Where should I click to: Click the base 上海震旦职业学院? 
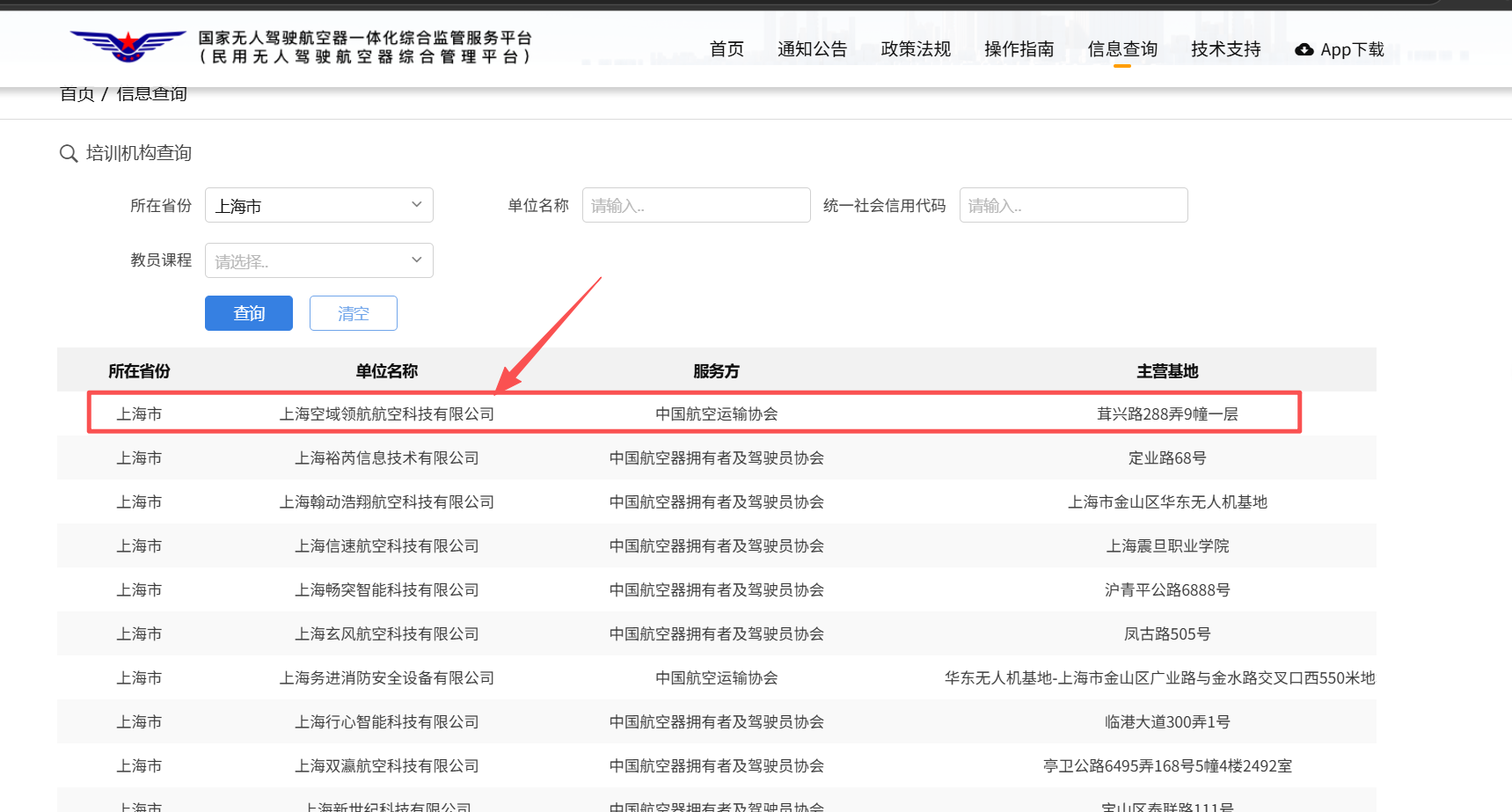click(x=1167, y=546)
